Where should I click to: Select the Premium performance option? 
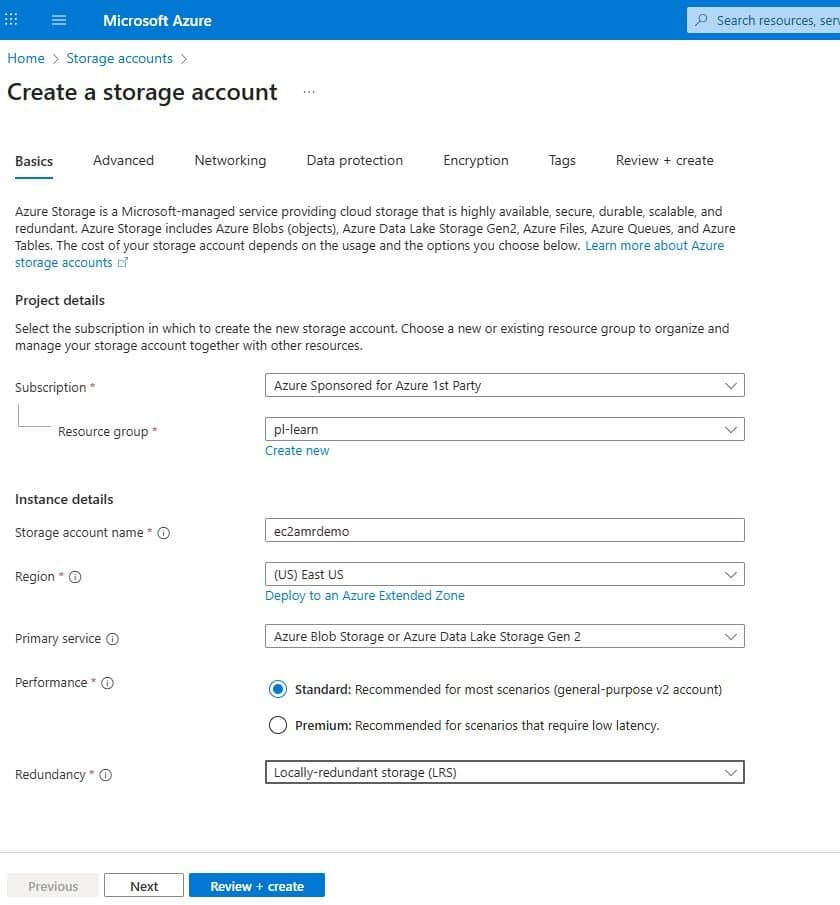278,725
